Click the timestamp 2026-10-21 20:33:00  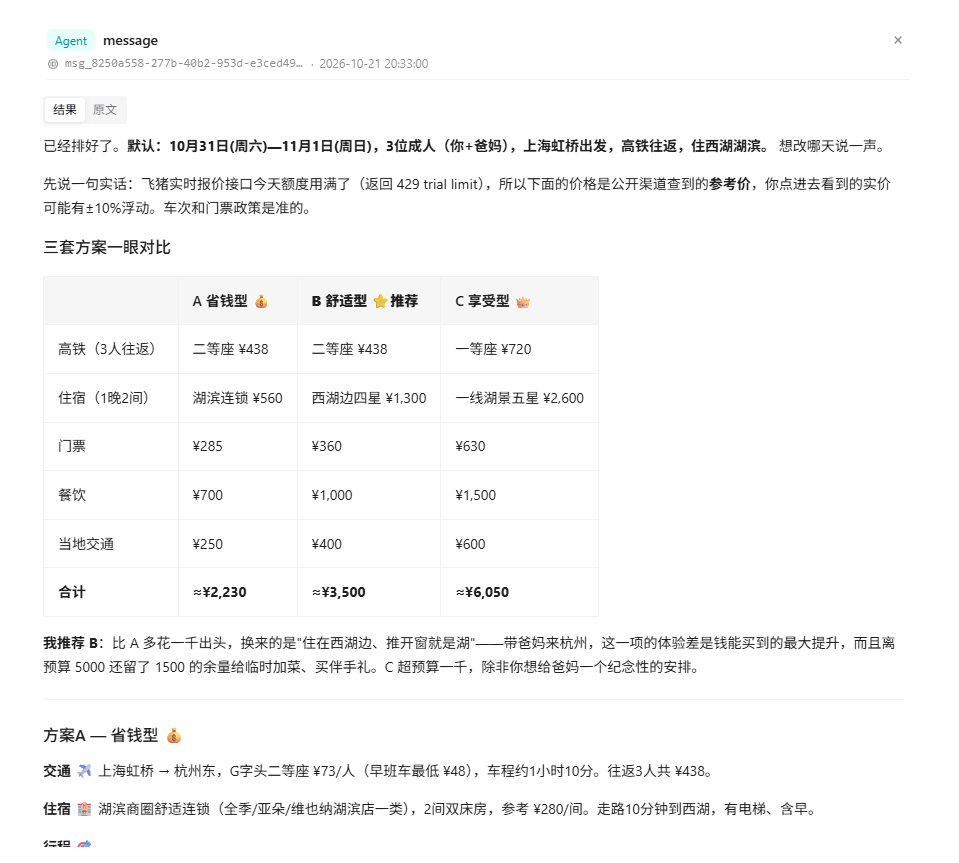click(x=374, y=64)
